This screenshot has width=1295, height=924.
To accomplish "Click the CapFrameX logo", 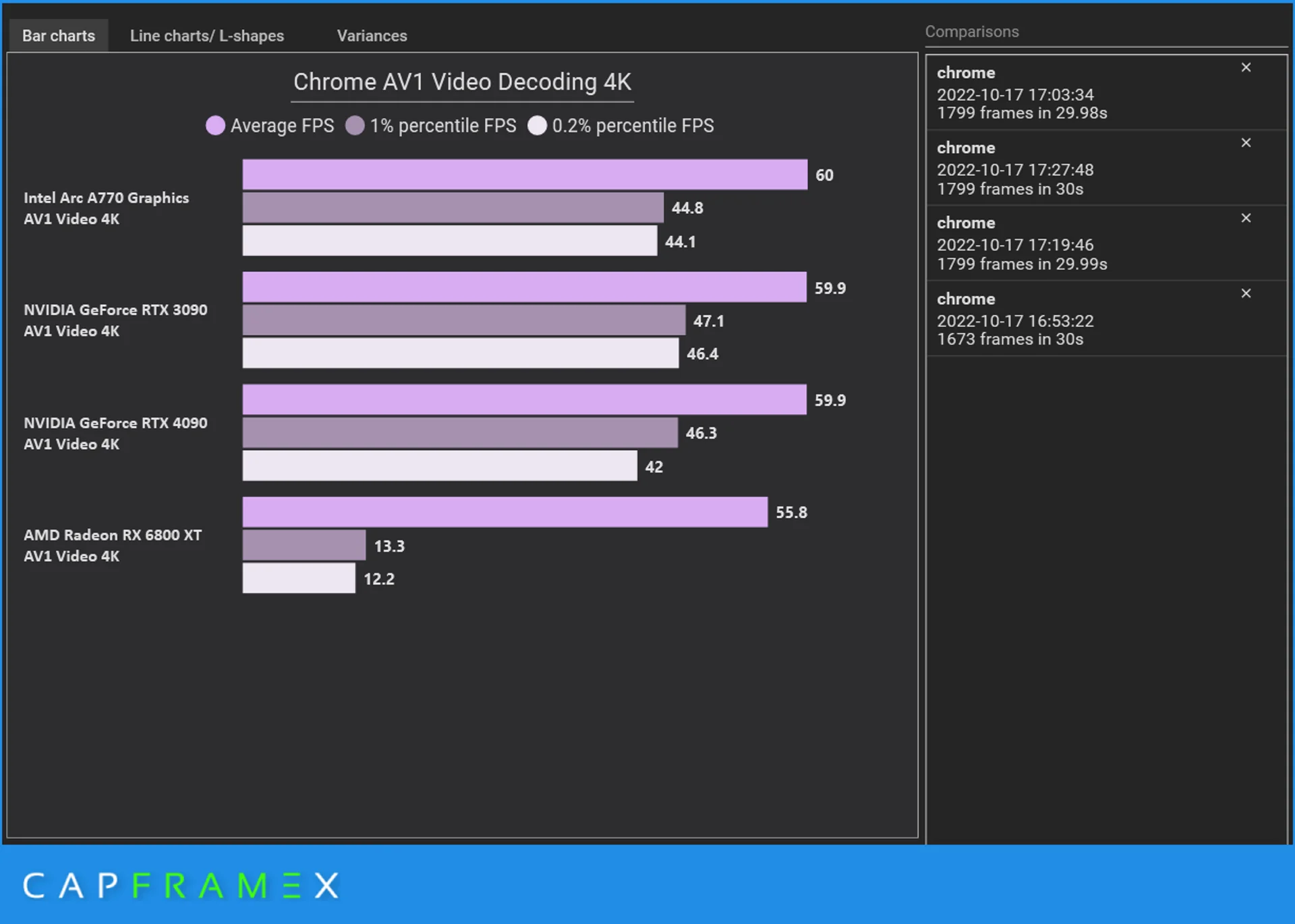I will click(x=179, y=886).
